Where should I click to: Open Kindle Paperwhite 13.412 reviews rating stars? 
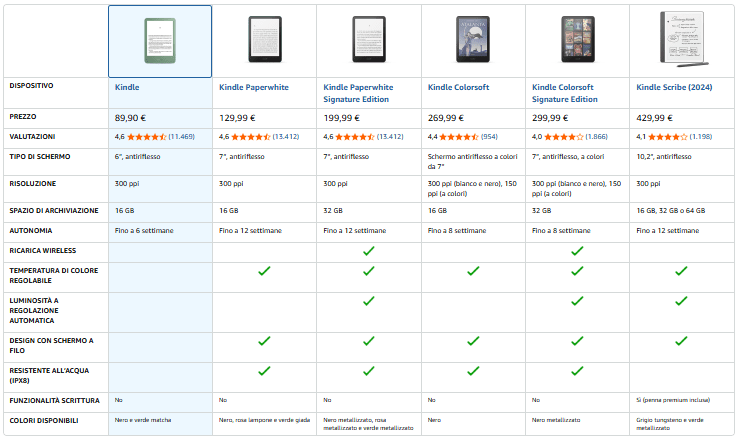251,137
